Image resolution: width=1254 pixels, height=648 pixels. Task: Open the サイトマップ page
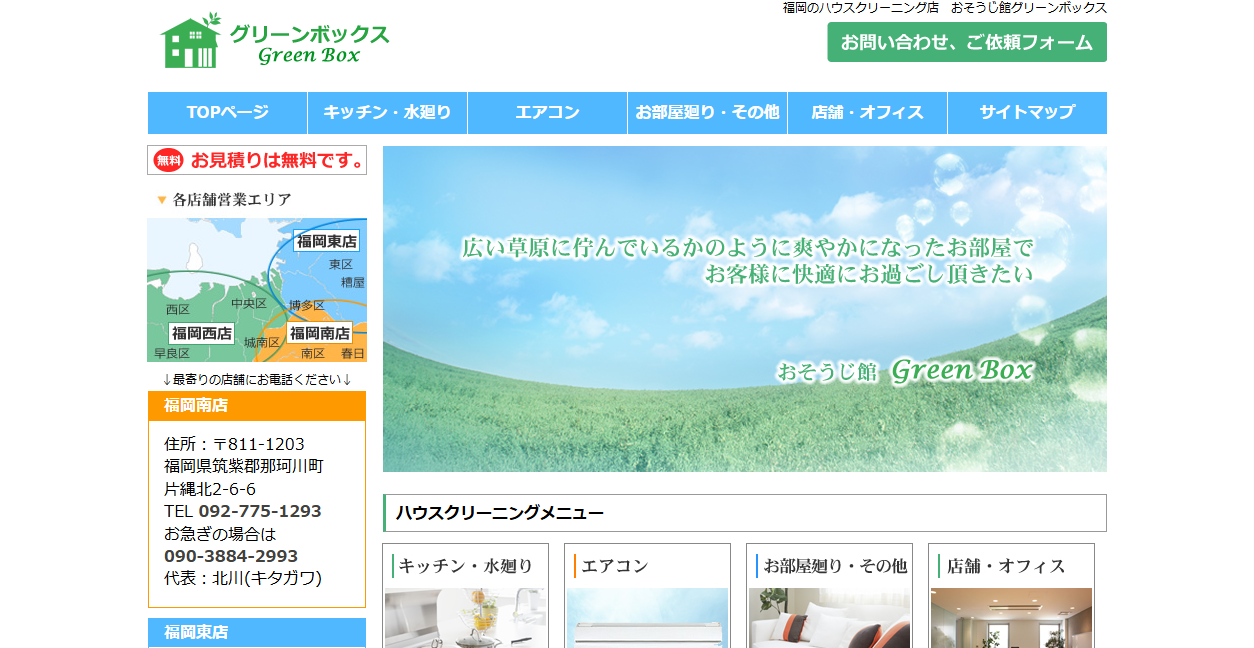tap(1027, 113)
